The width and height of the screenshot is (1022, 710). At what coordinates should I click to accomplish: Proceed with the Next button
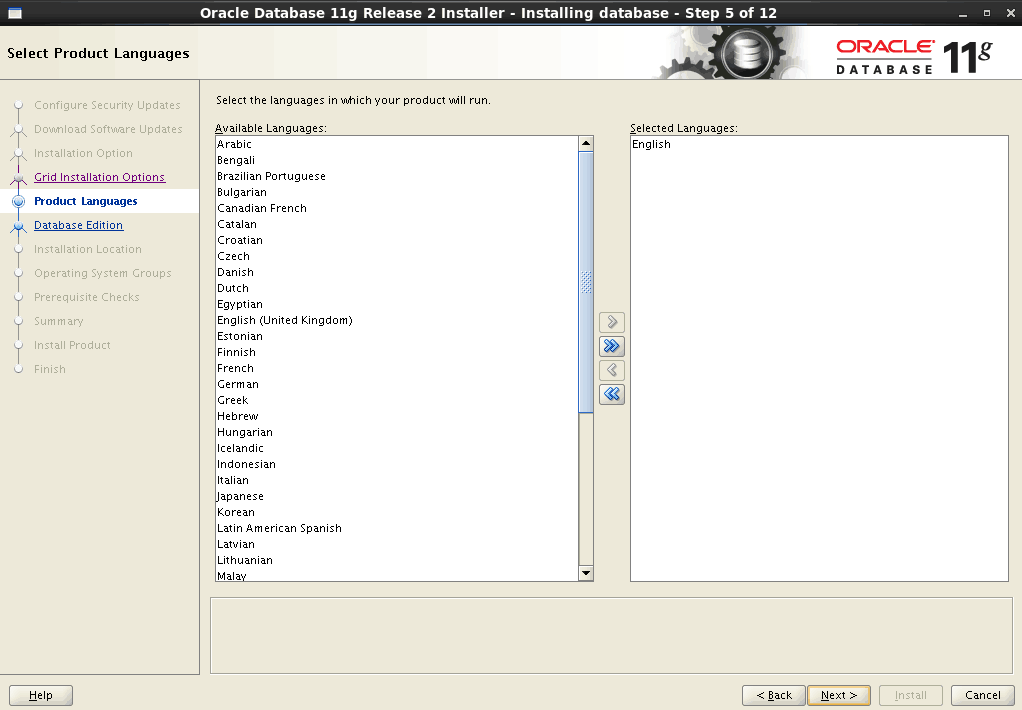point(839,695)
